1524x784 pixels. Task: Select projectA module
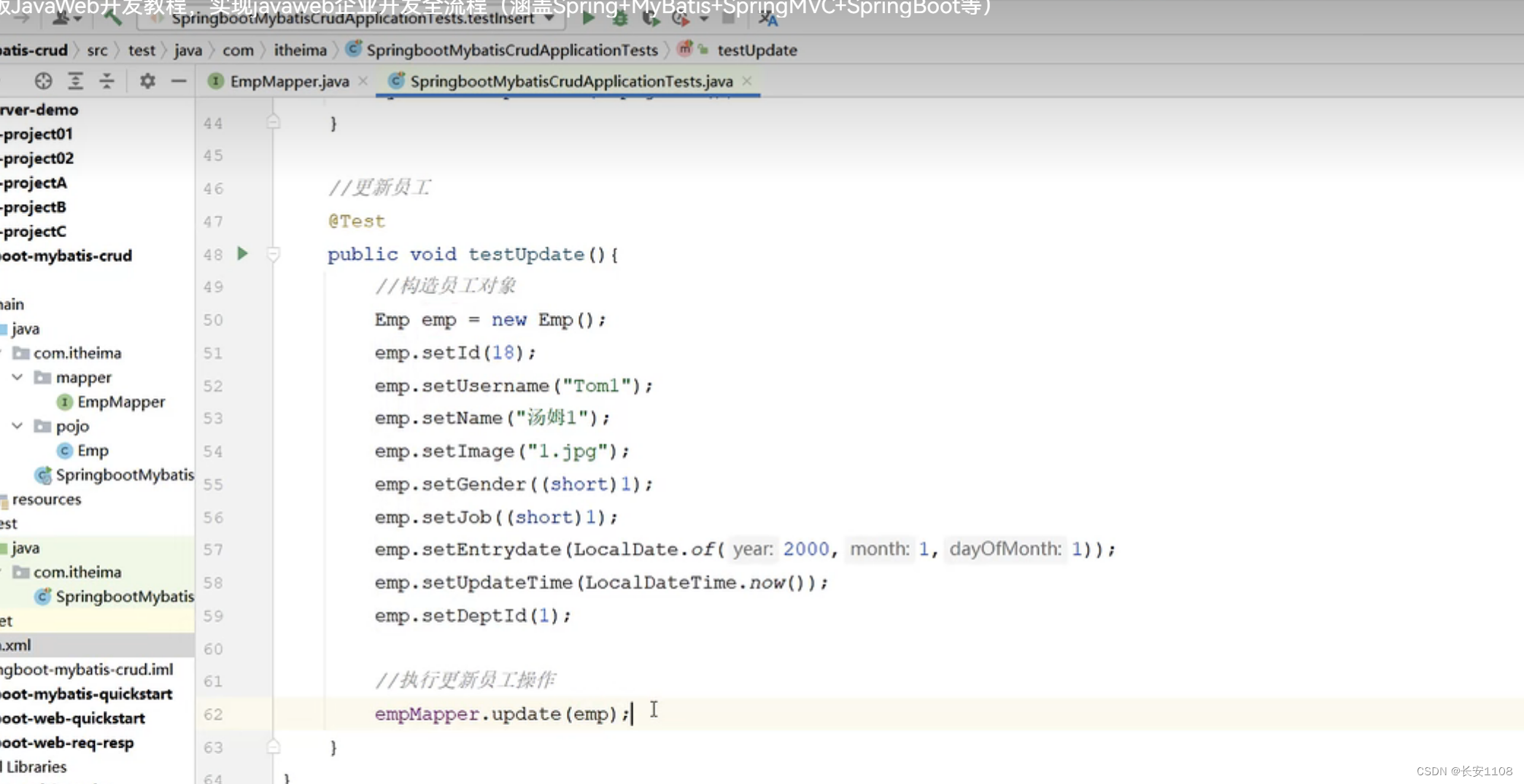[x=34, y=183]
